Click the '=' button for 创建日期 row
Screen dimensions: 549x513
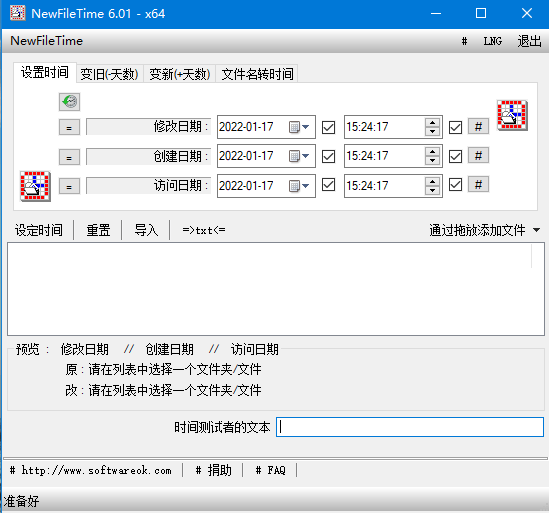pyautogui.click(x=69, y=157)
